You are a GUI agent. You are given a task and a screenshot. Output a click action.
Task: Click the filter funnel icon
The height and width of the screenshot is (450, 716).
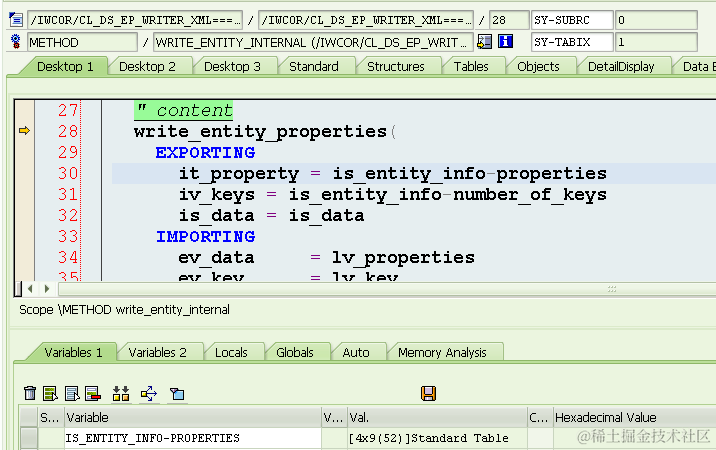pos(177,393)
